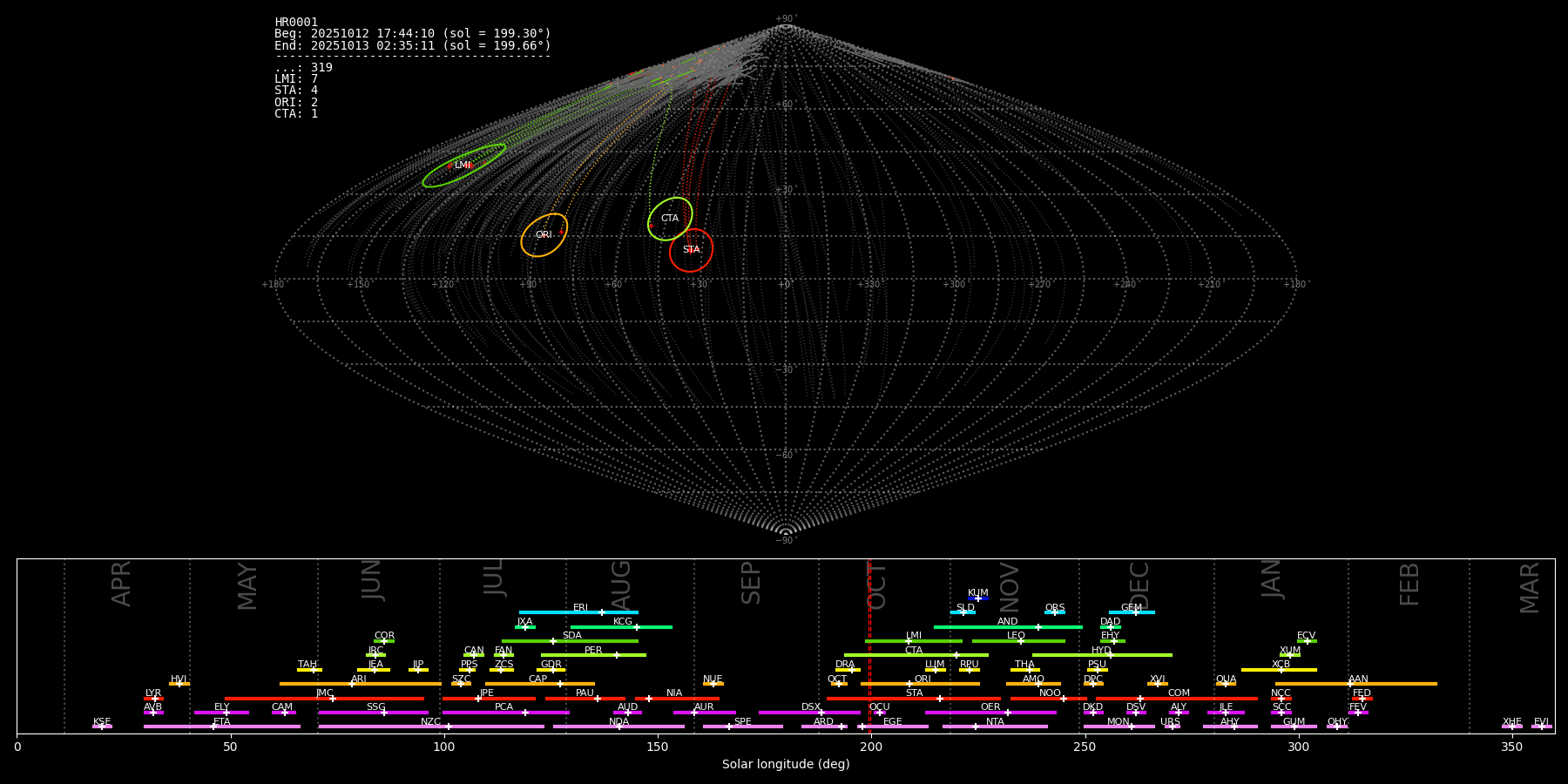Click the magenta DSX shower bar
The height and width of the screenshot is (784, 1568).
[809, 713]
